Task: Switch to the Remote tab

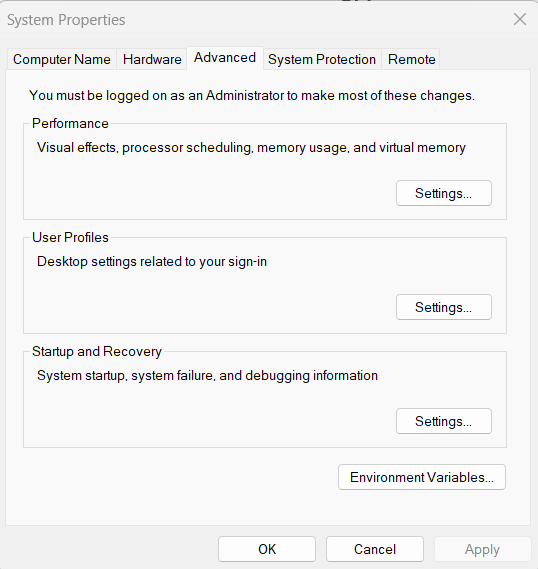Action: click(411, 59)
